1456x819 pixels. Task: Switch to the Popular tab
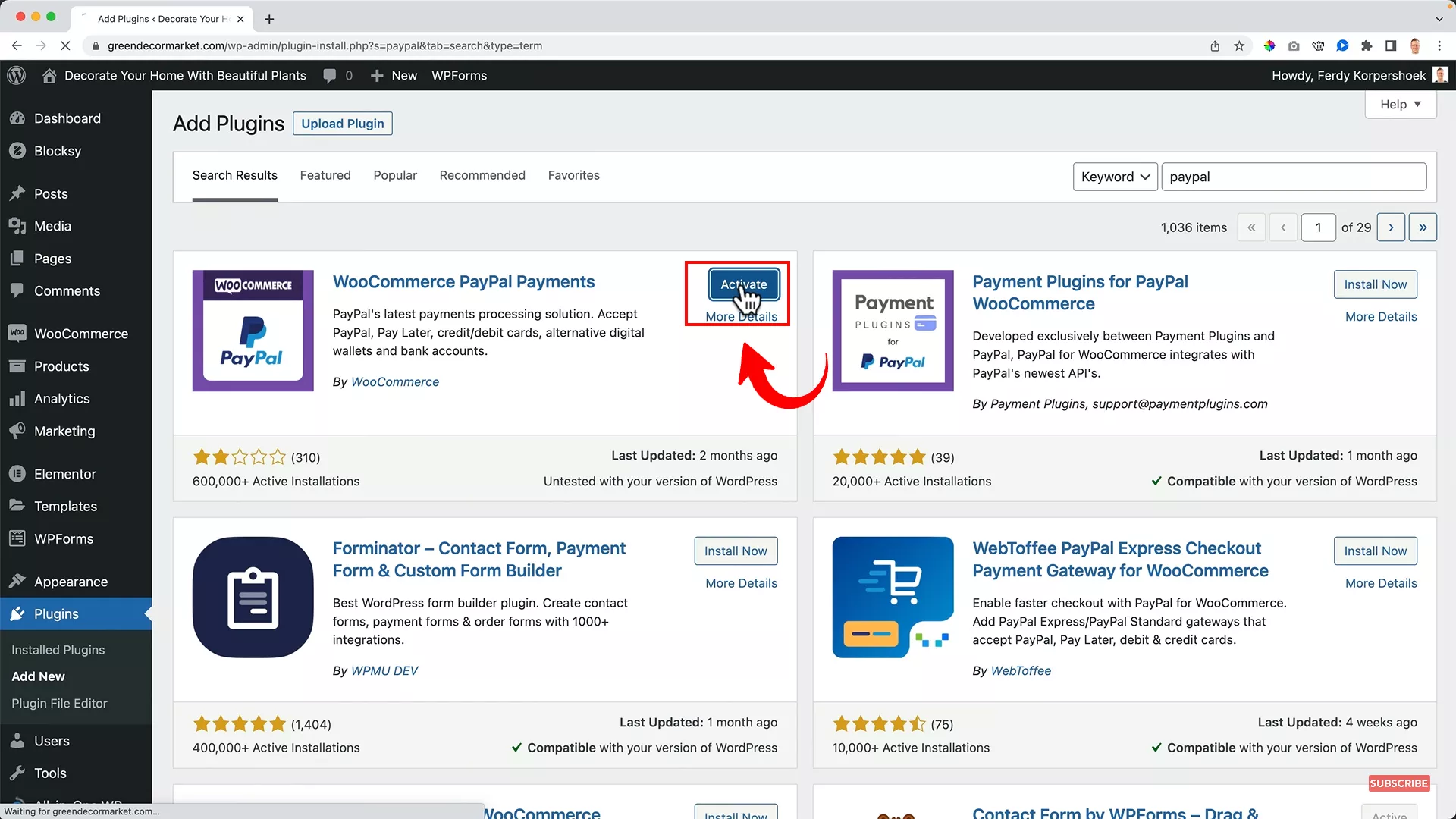click(x=395, y=175)
